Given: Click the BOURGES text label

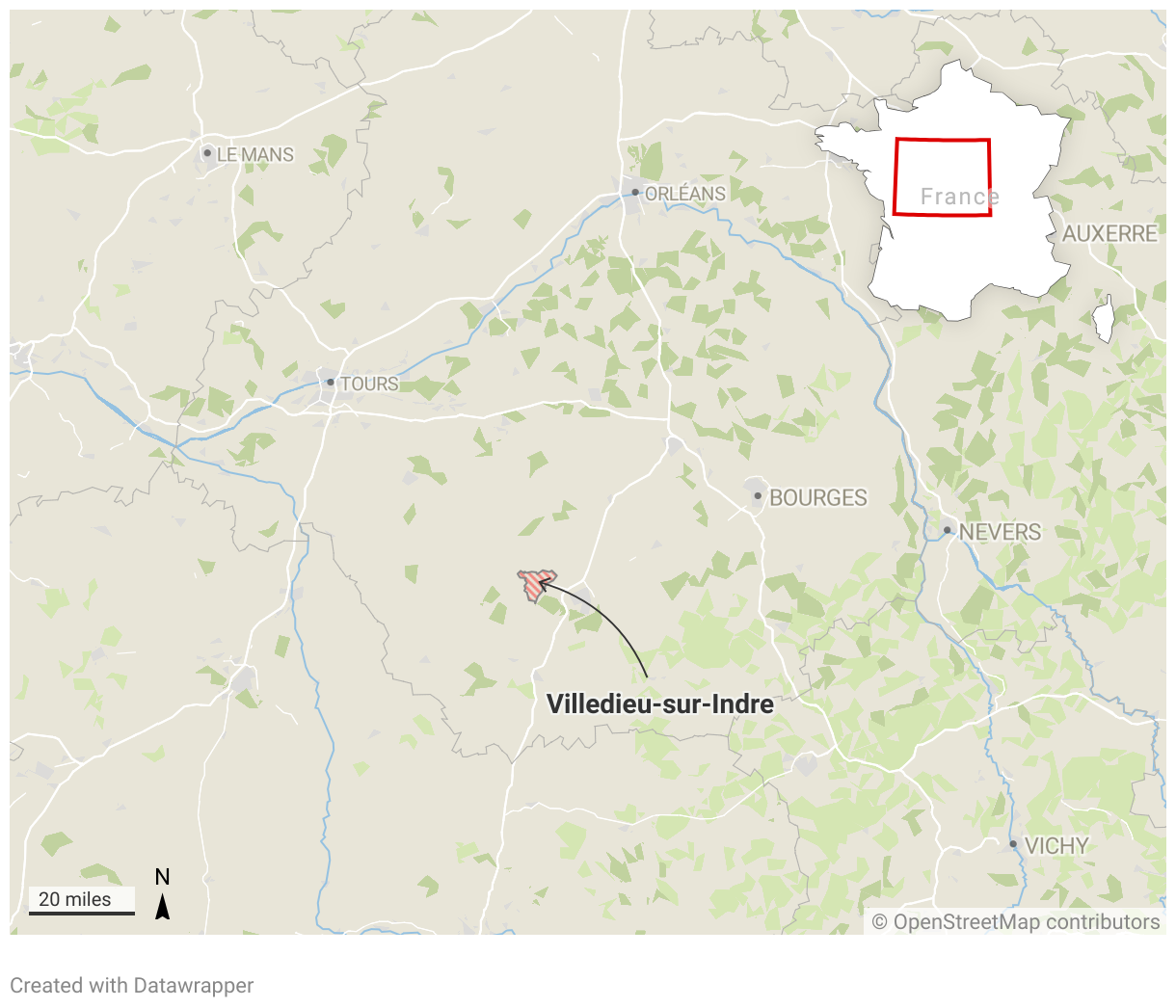Looking at the screenshot, I should coord(818,497).
